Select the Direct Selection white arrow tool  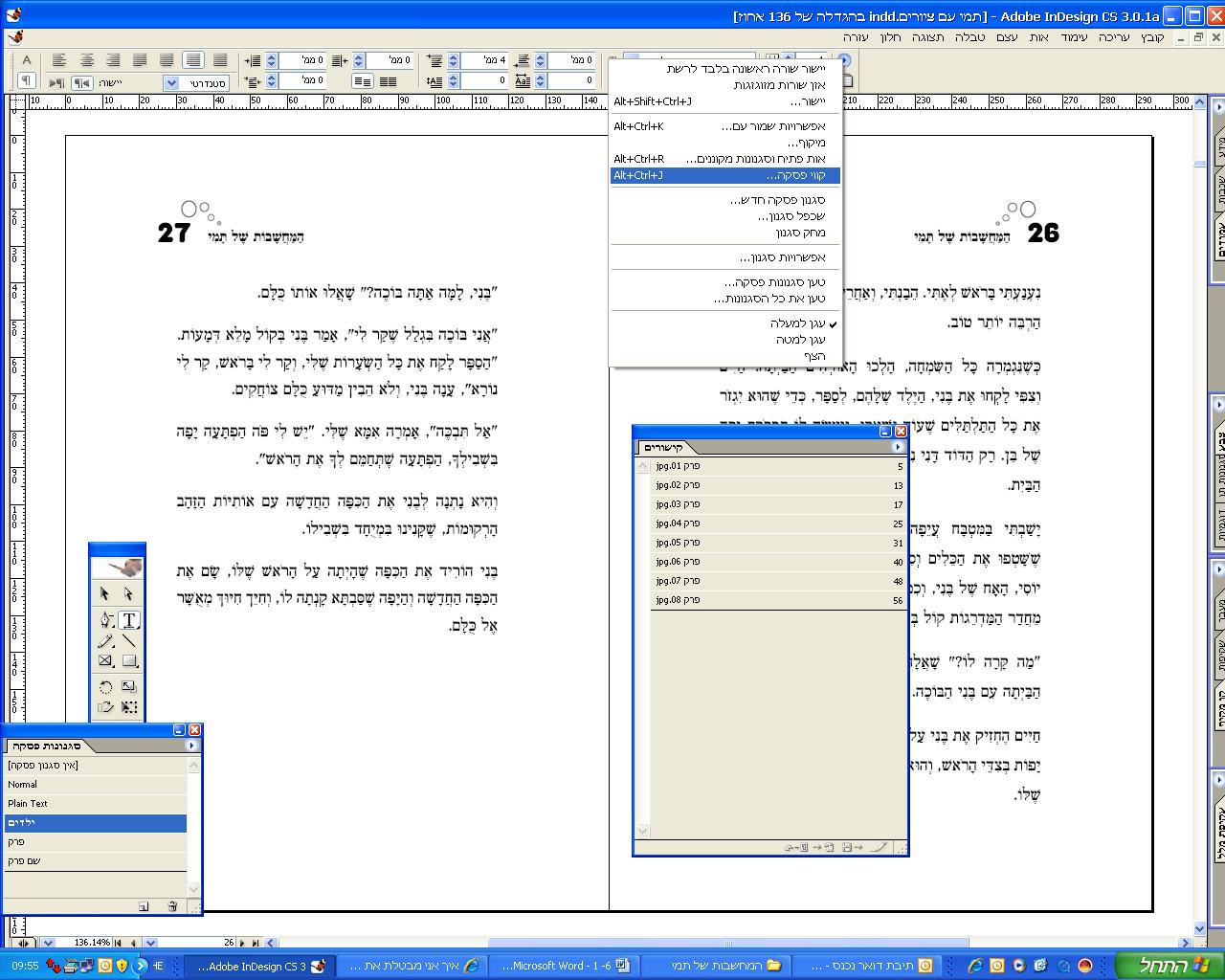pos(128,594)
